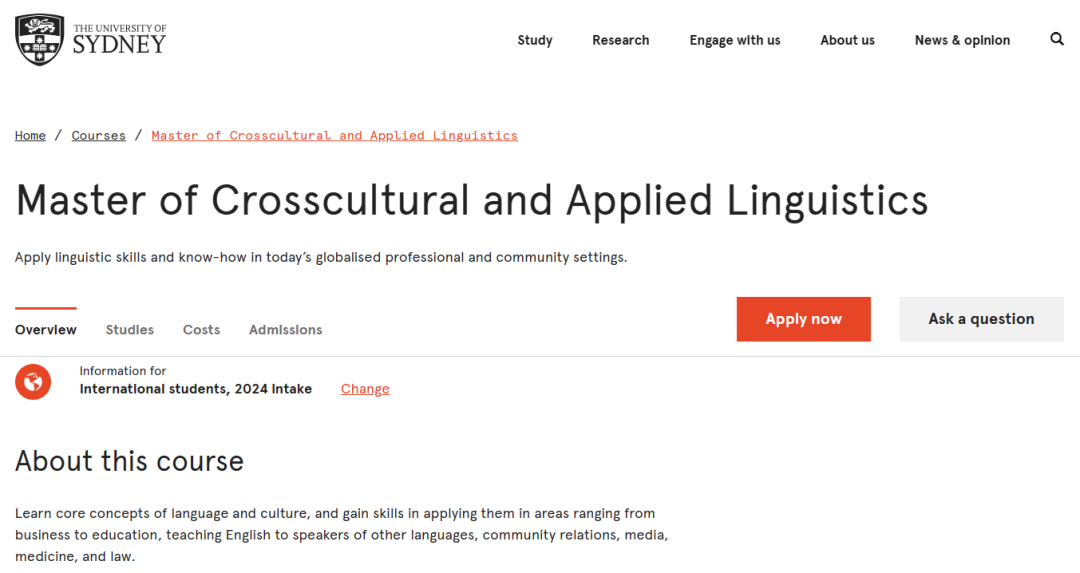Click Change to switch student type
The image size is (1080, 573).
point(365,389)
